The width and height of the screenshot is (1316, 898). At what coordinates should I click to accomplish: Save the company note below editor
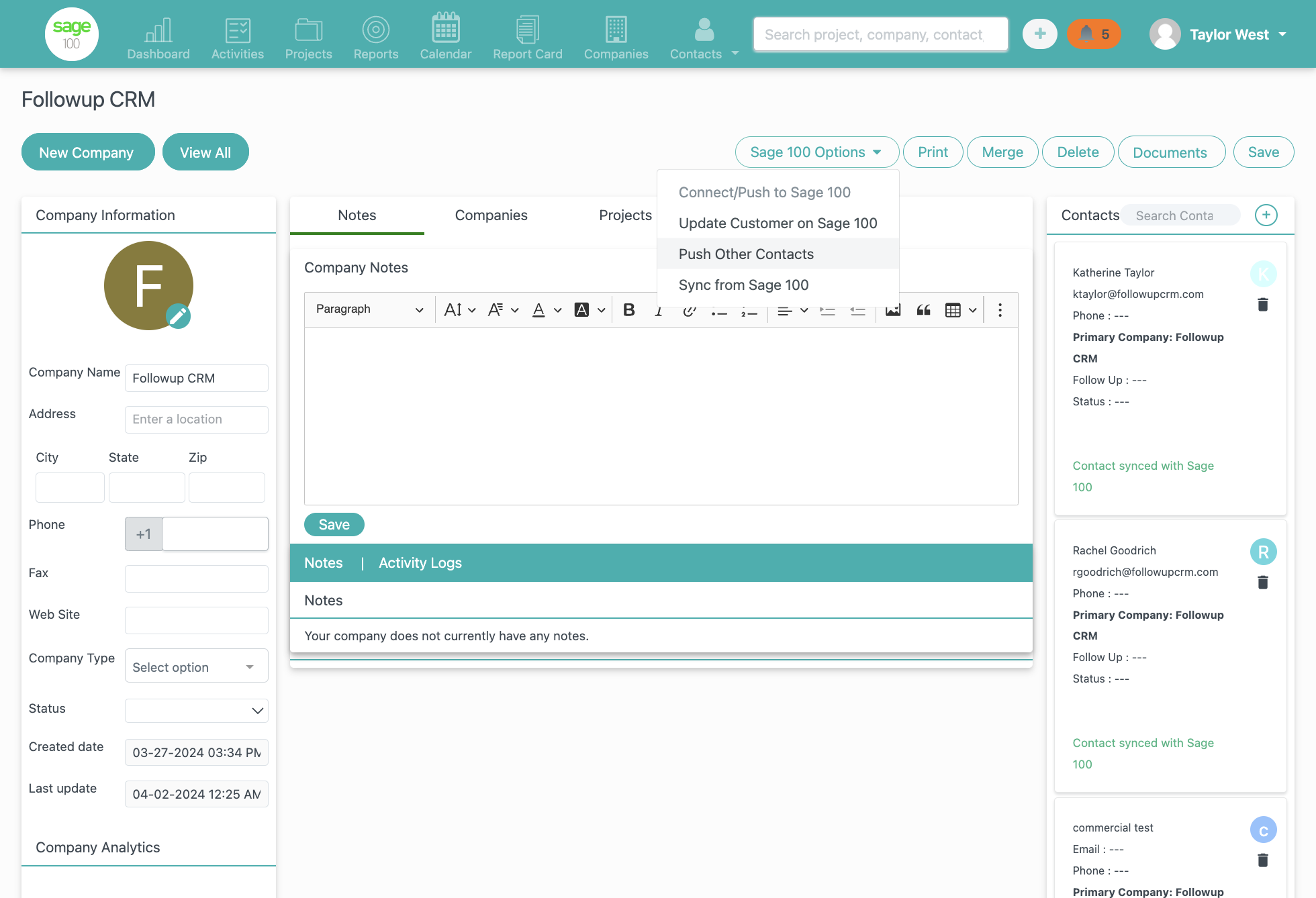click(334, 524)
